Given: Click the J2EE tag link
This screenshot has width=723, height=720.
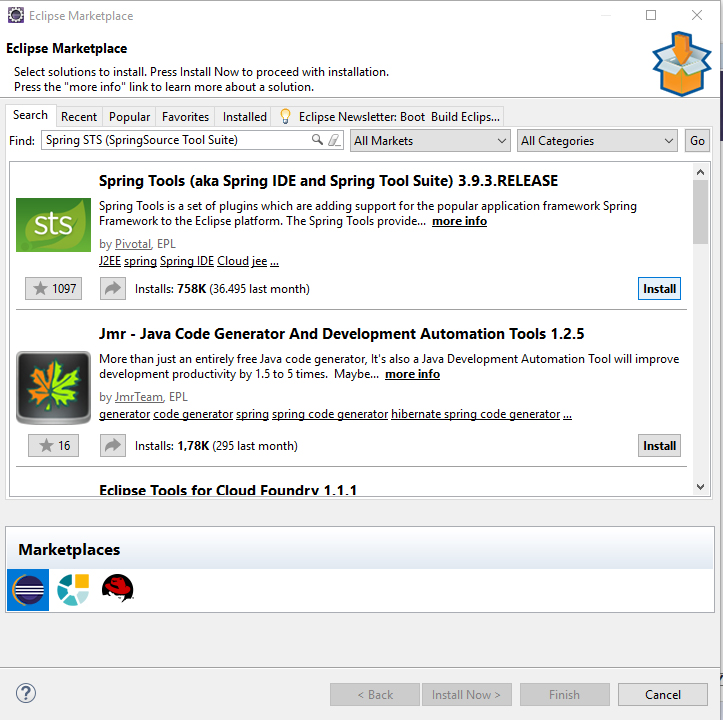Looking at the screenshot, I should pyautogui.click(x=110, y=261).
